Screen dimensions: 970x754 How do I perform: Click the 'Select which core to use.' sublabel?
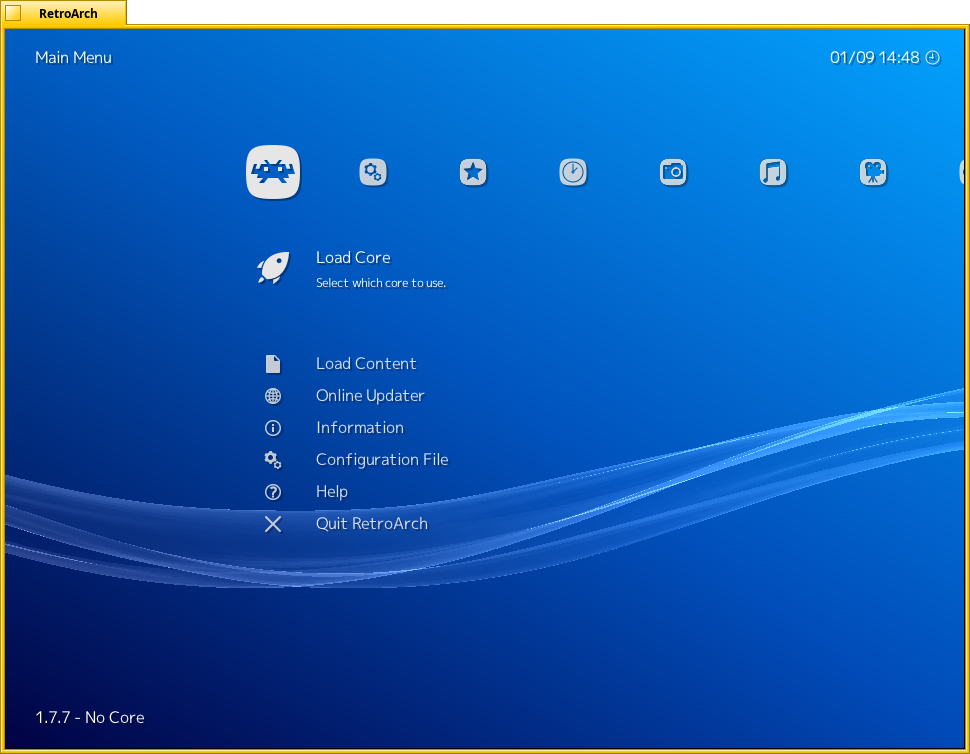tap(381, 283)
